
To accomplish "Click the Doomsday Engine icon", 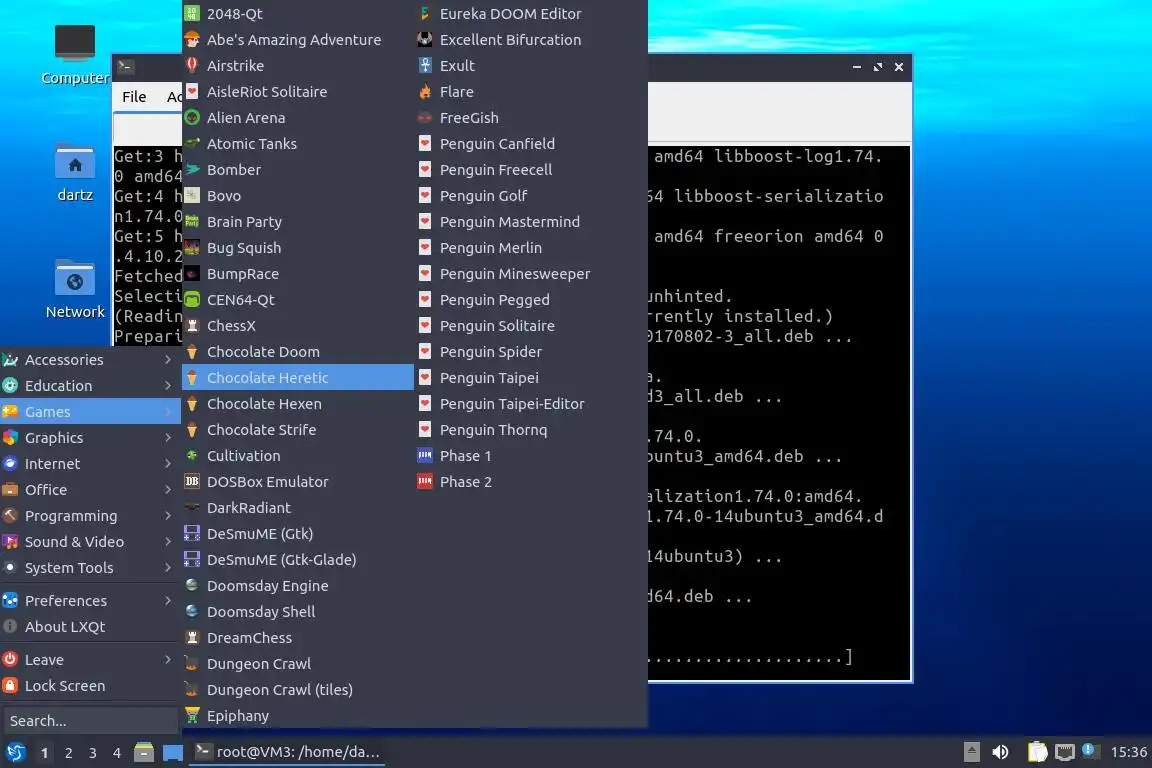I will 192,586.
